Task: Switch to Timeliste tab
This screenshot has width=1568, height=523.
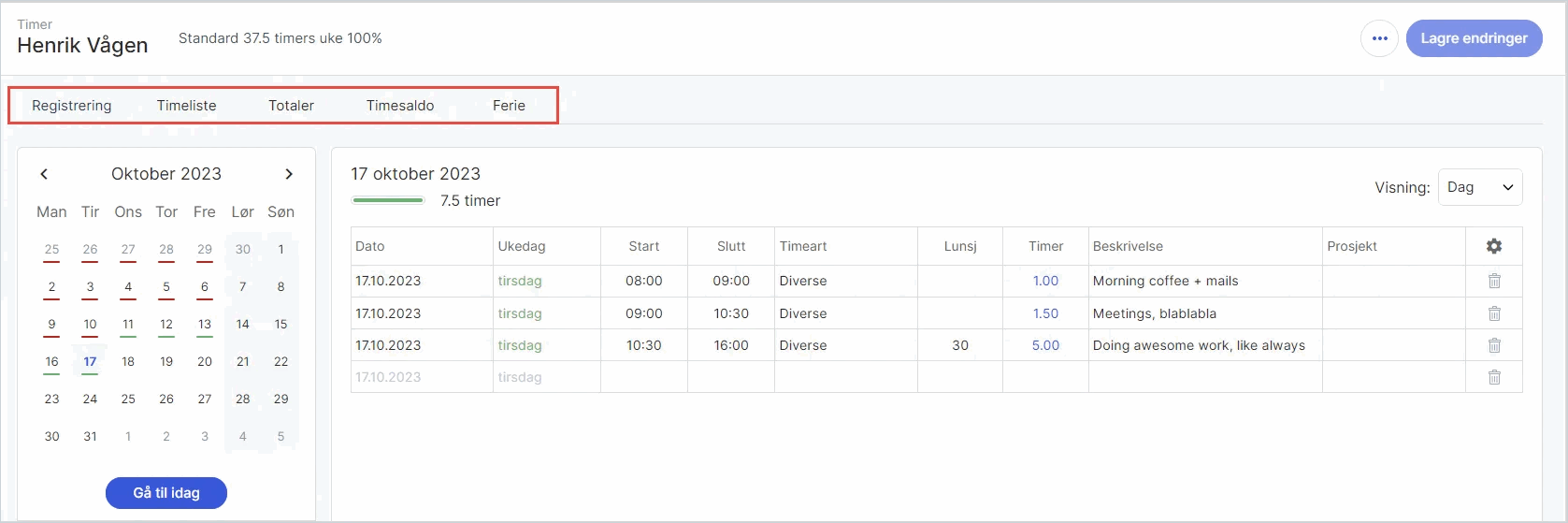Action: [187, 106]
